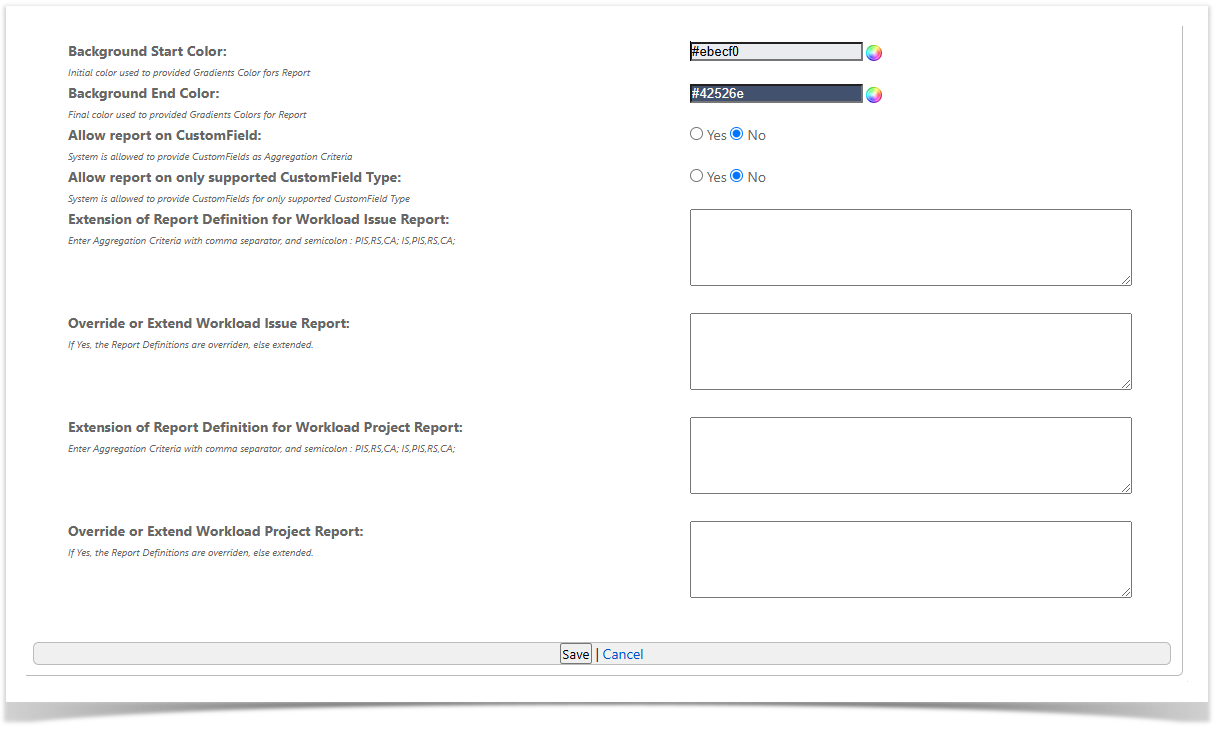
Task: Click the #42526e end color field
Action: 776,94
